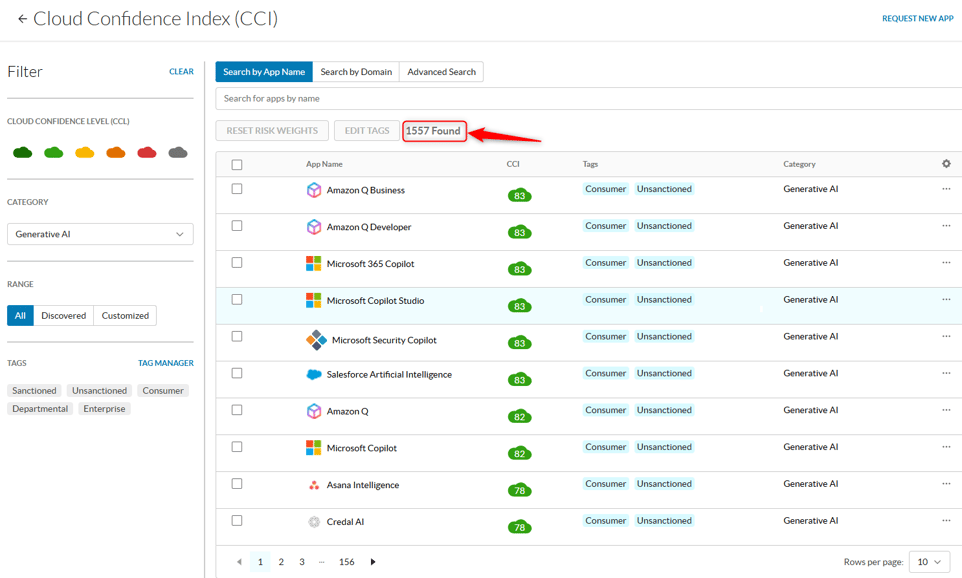Click the CCI score 78 badge for Asana Intelligence
962x578 pixels.
pyautogui.click(x=520, y=490)
